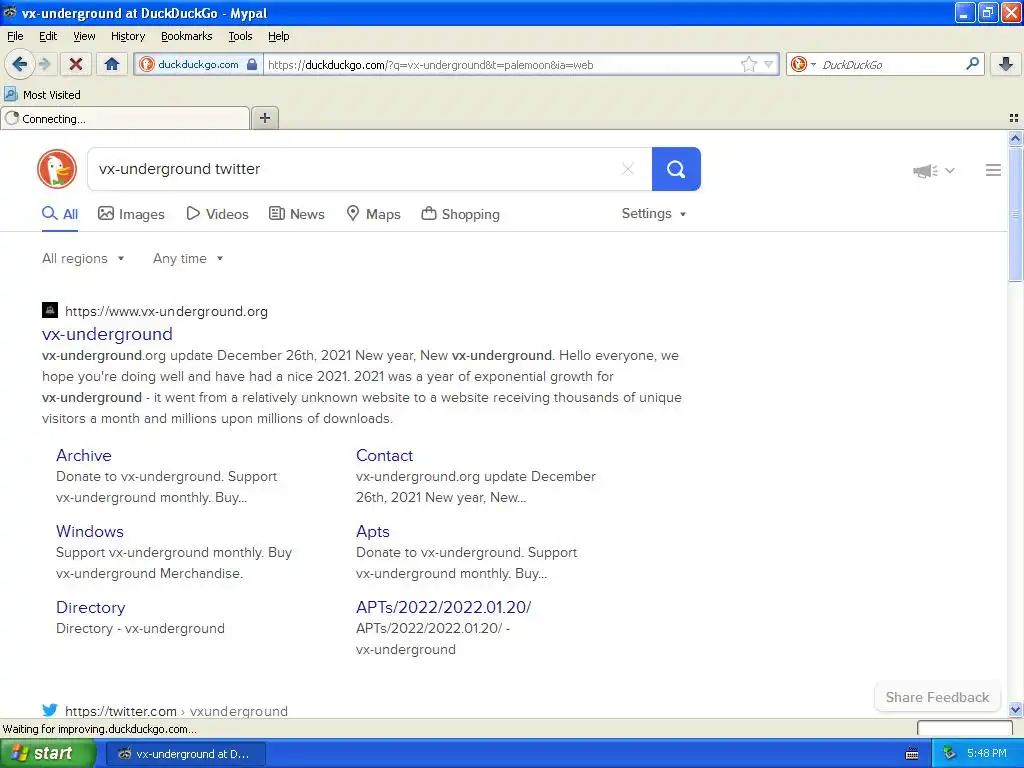
Task: Switch to the Videos tab
Action: [217, 214]
